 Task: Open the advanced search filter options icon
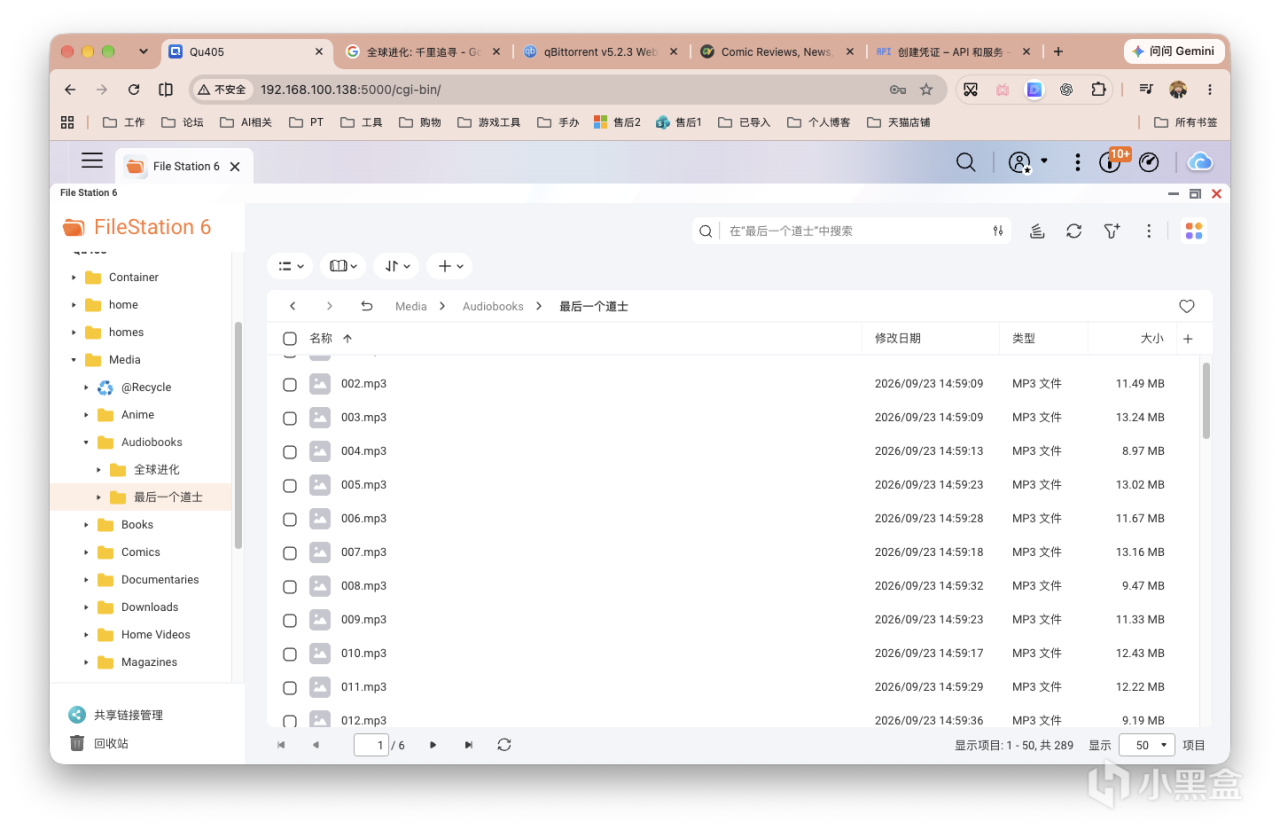998,231
